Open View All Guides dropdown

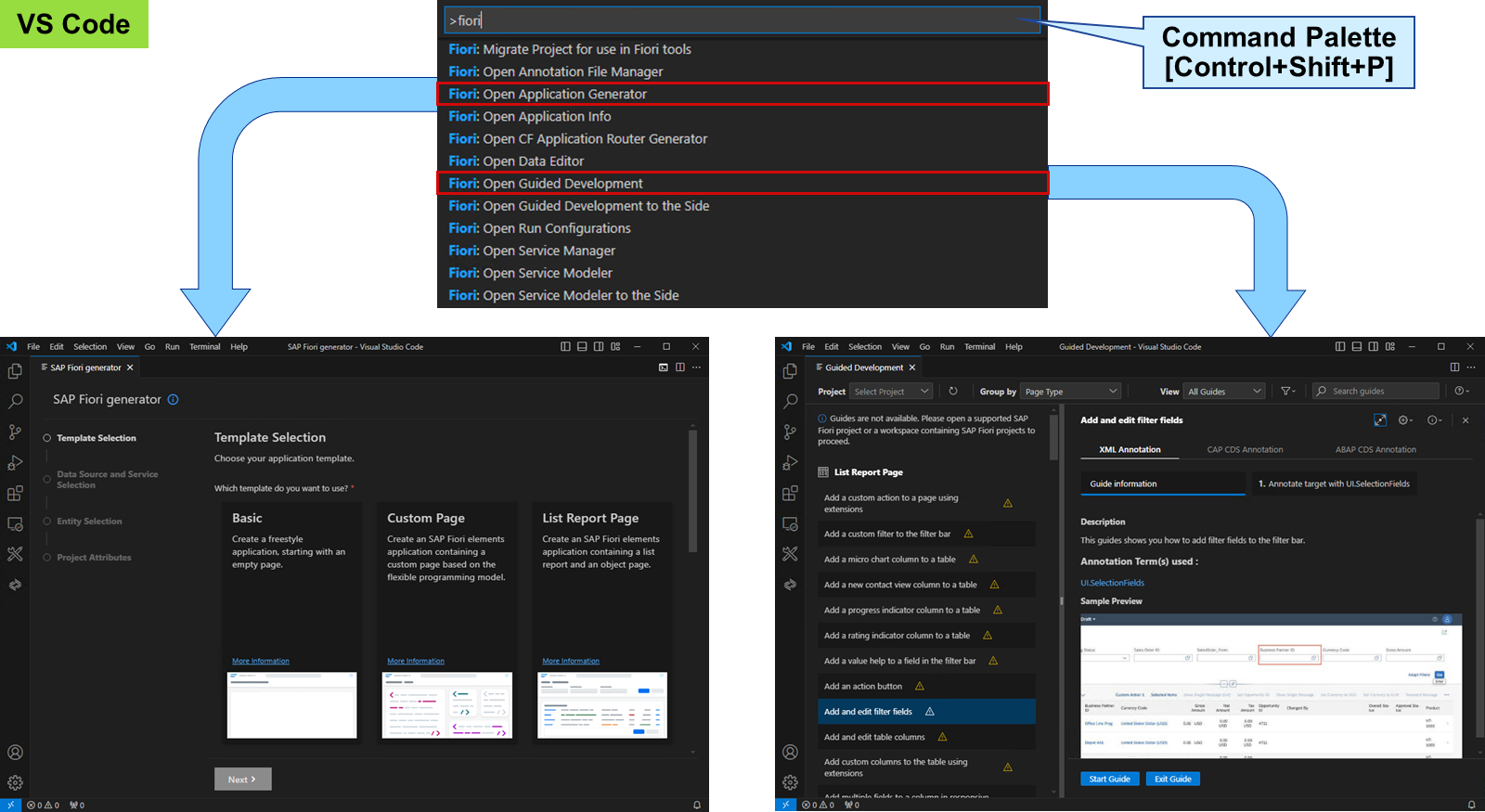[1225, 392]
